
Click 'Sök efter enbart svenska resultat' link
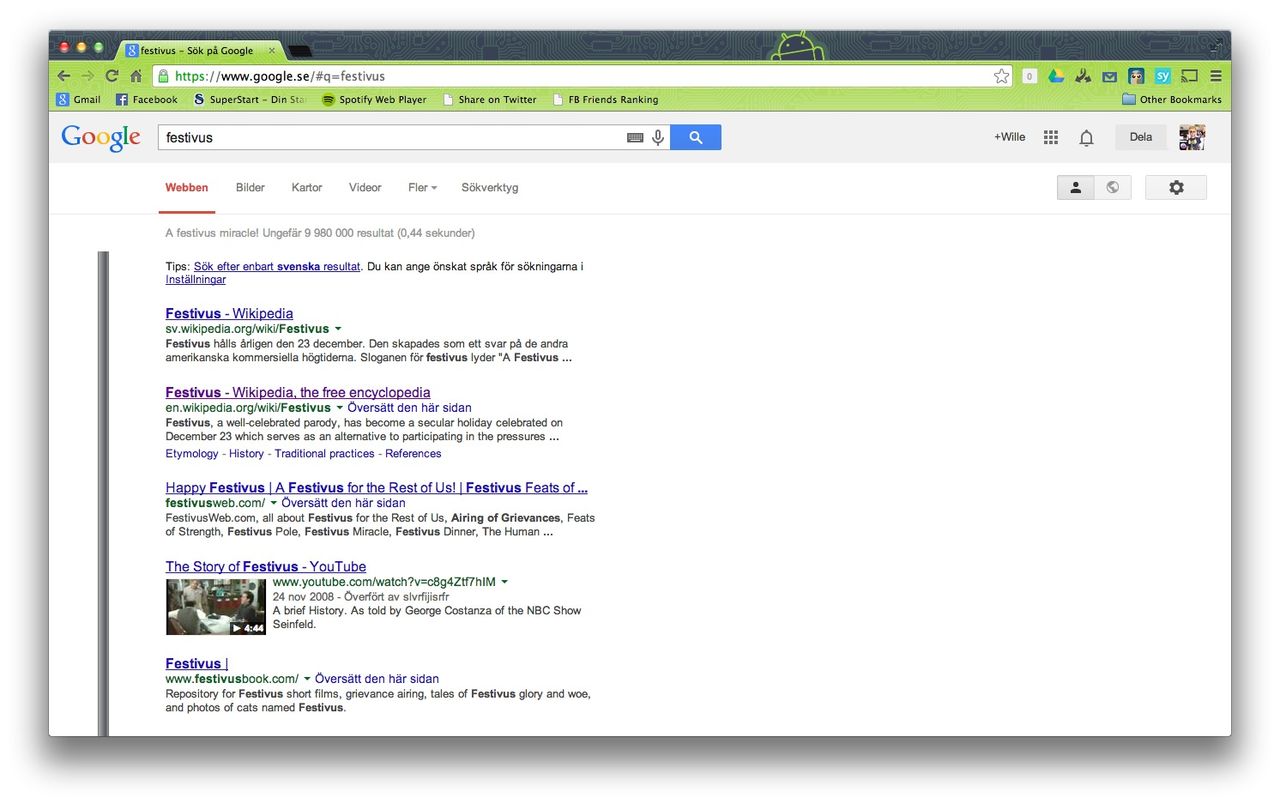[x=277, y=267]
